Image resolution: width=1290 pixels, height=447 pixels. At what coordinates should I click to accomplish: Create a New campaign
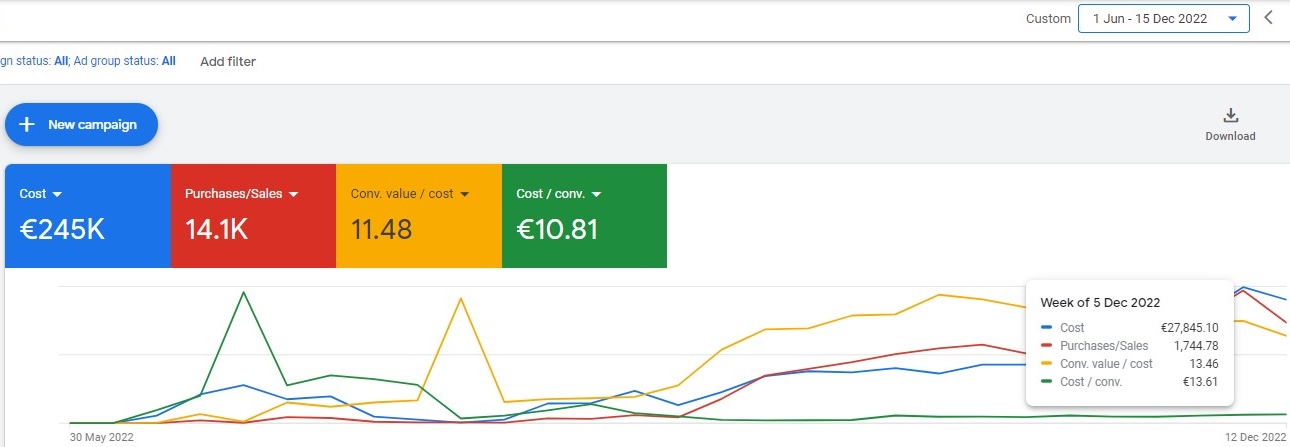pyautogui.click(x=81, y=125)
